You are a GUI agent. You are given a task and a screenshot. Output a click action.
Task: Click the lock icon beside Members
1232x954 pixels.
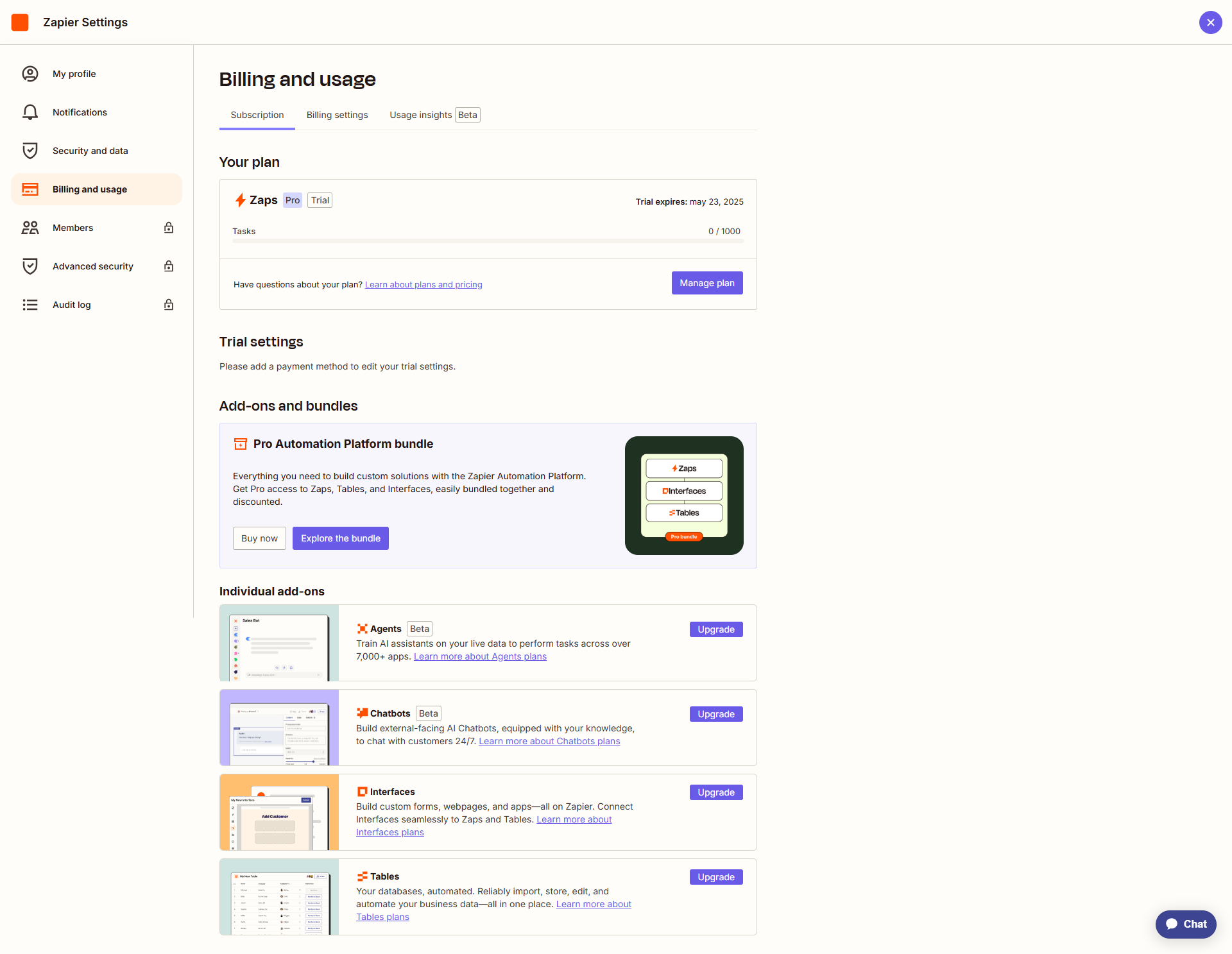(x=169, y=228)
